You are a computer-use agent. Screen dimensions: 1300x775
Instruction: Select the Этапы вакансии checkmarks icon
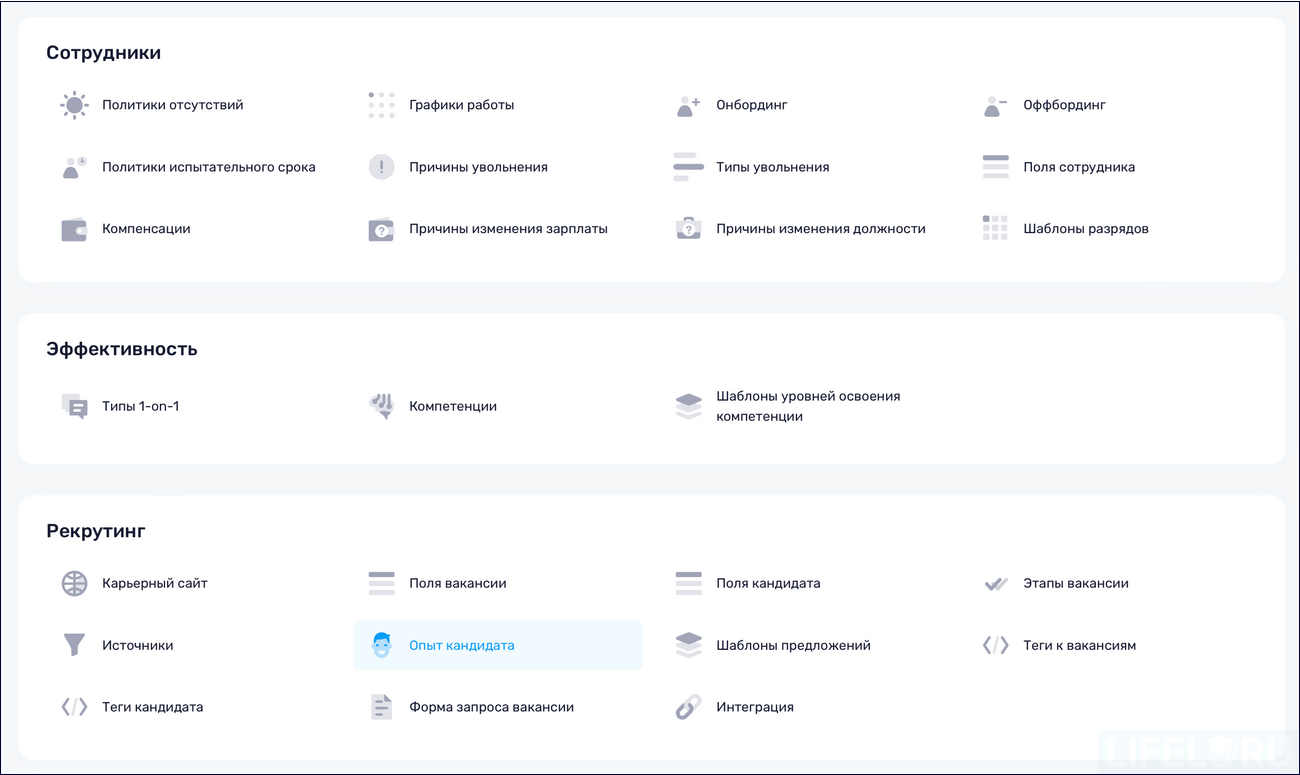coord(995,583)
